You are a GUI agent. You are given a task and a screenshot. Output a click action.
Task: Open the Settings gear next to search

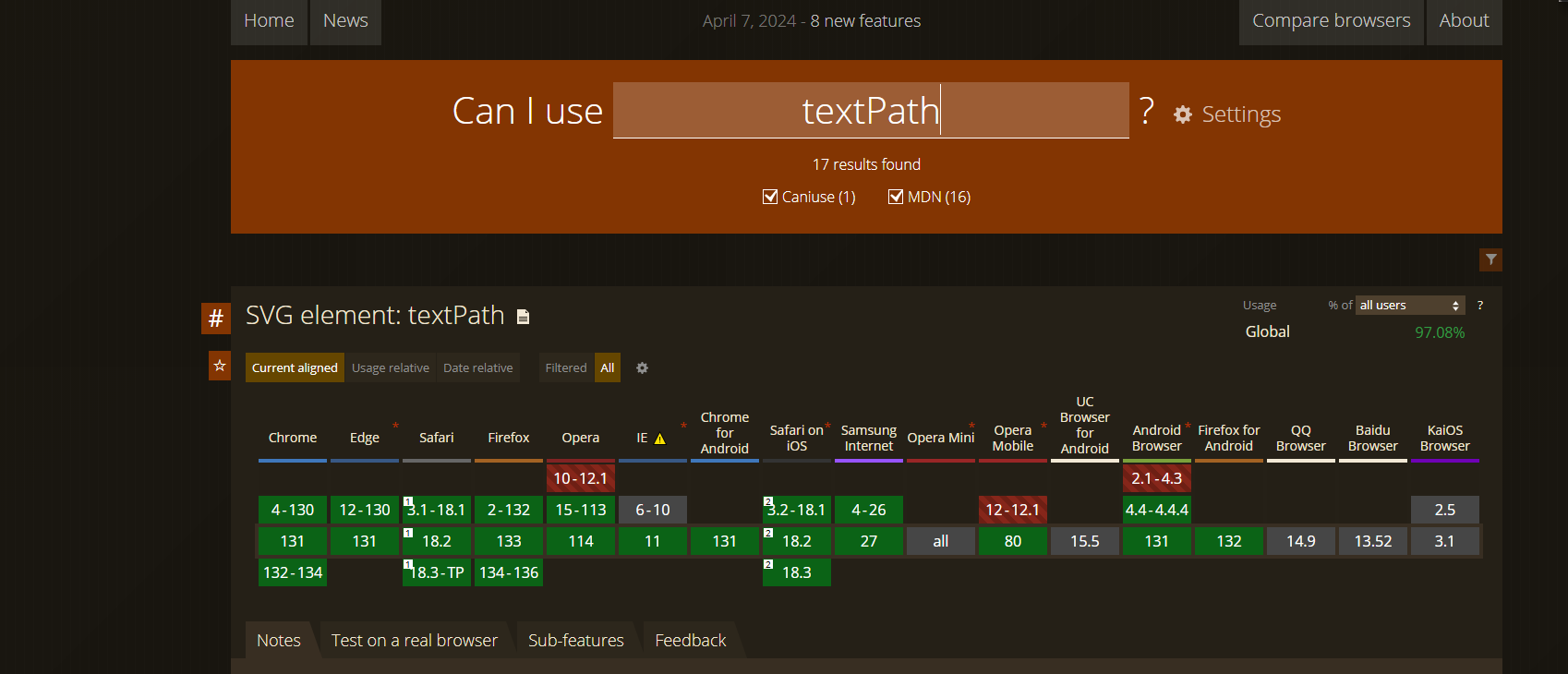coord(1182,114)
